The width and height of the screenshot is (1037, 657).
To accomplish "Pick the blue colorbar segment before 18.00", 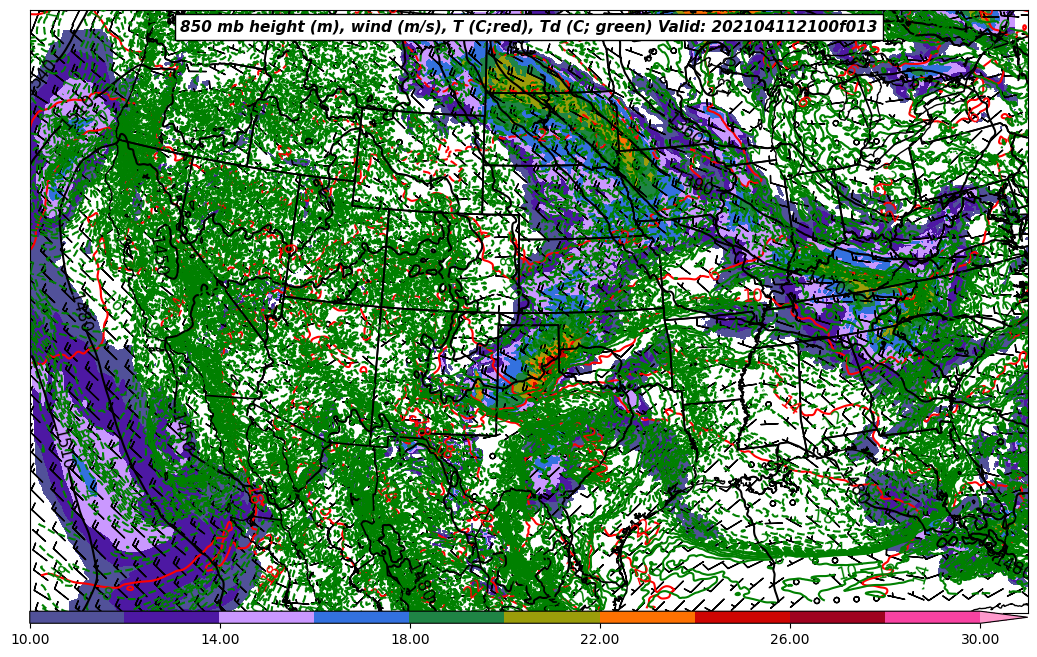I will (x=362, y=617).
